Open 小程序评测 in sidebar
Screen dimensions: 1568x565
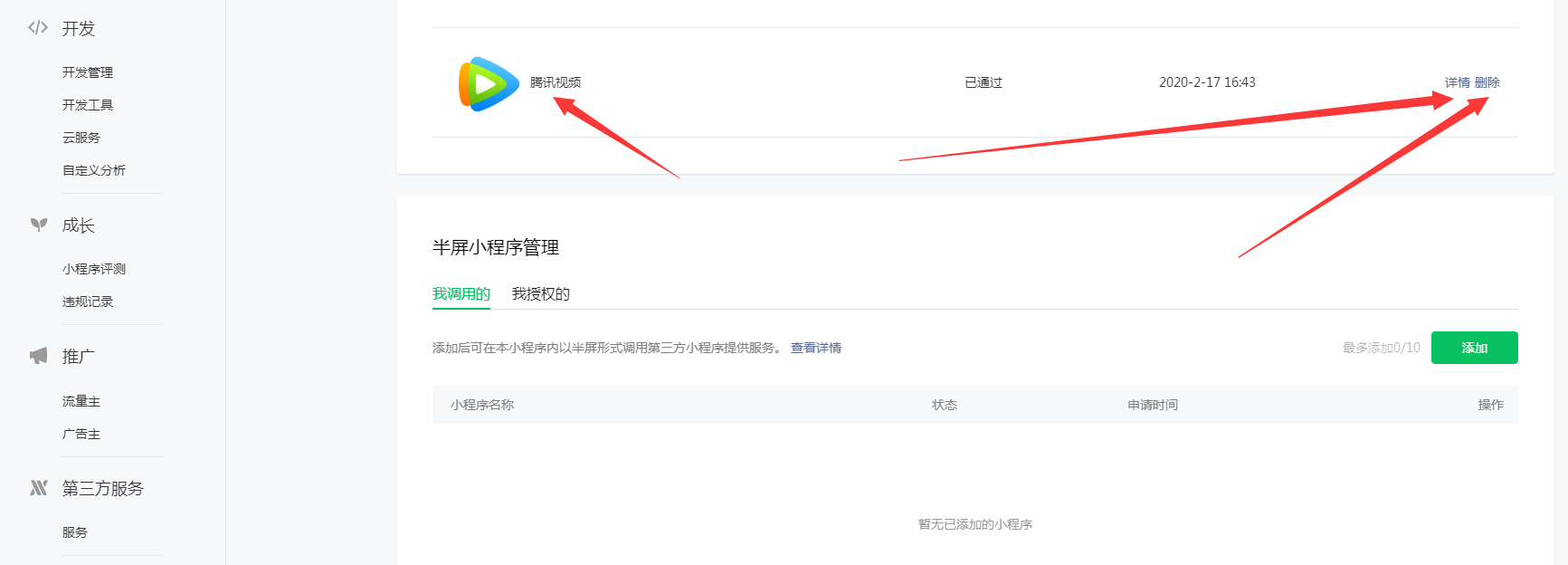[94, 269]
